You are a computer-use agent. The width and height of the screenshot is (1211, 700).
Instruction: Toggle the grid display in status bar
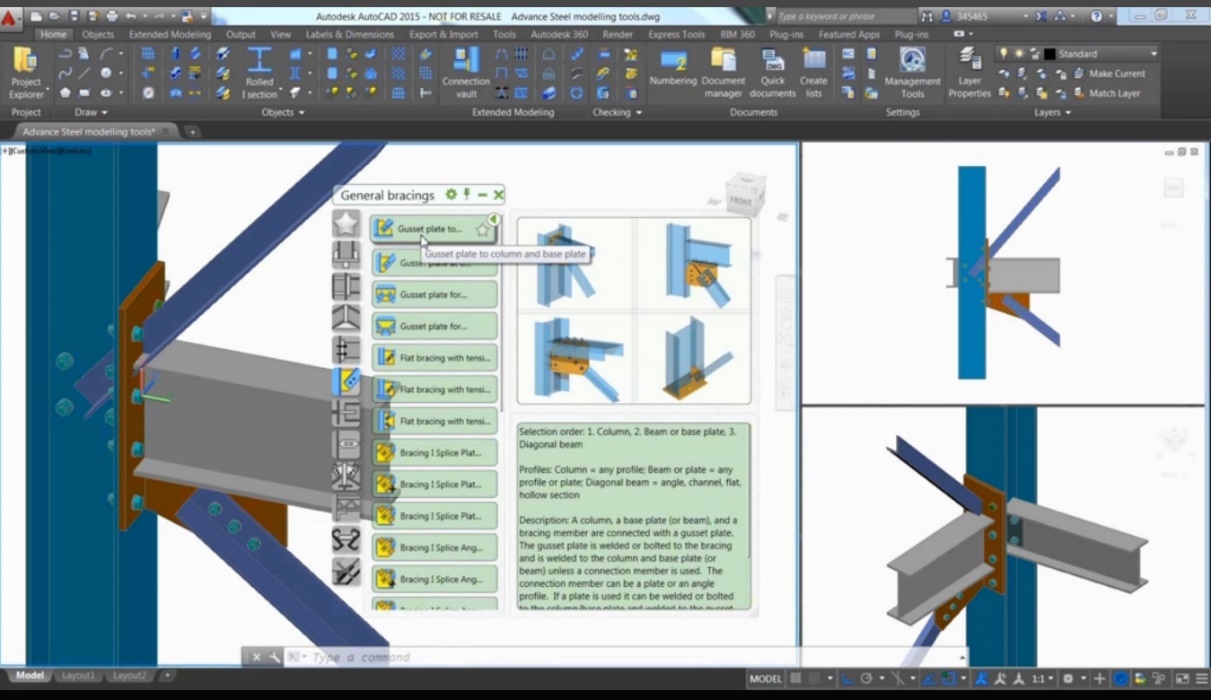796,678
